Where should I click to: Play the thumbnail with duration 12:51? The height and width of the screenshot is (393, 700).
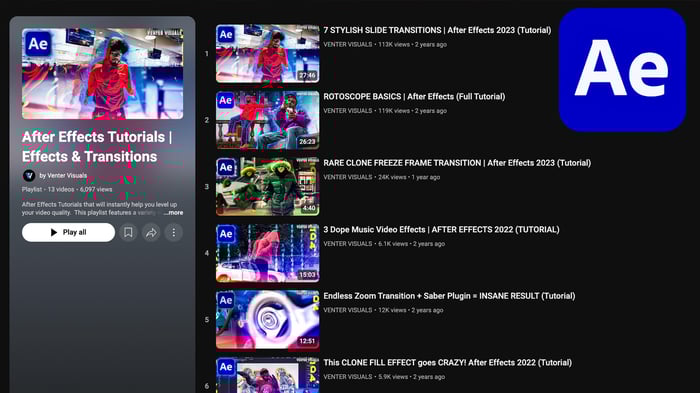pyautogui.click(x=267, y=320)
